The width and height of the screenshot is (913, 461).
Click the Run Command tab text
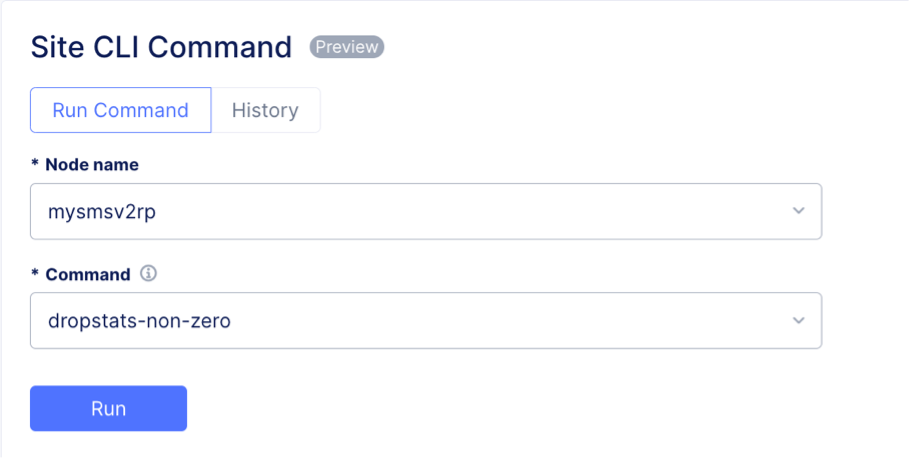click(x=120, y=110)
